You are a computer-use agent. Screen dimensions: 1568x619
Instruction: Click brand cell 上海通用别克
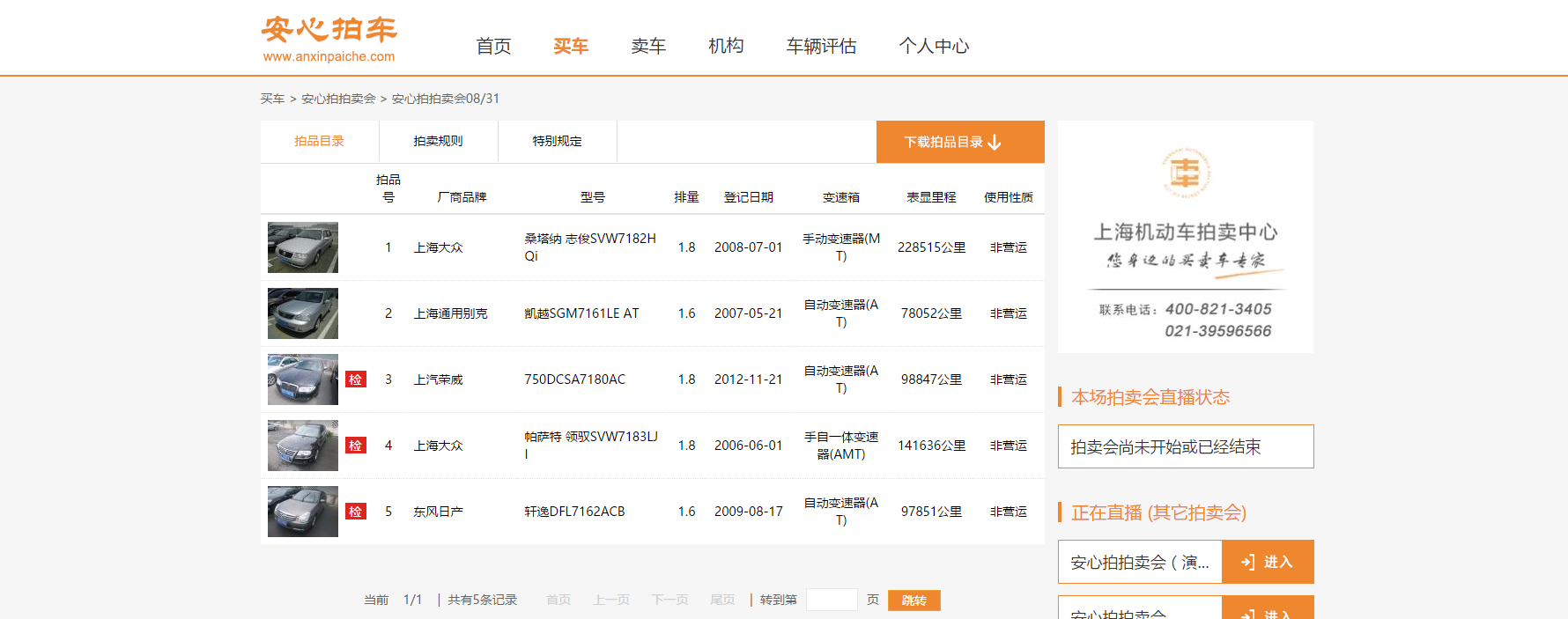click(450, 313)
